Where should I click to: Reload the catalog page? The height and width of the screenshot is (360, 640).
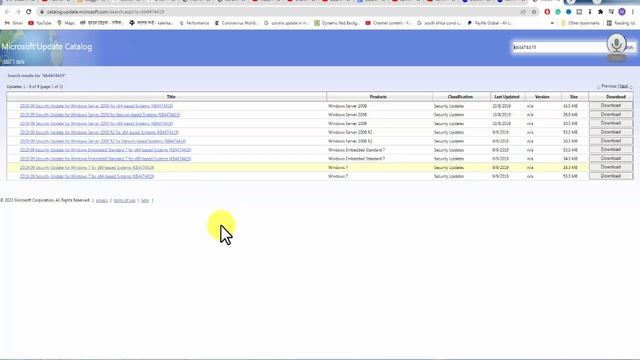pyautogui.click(x=29, y=12)
